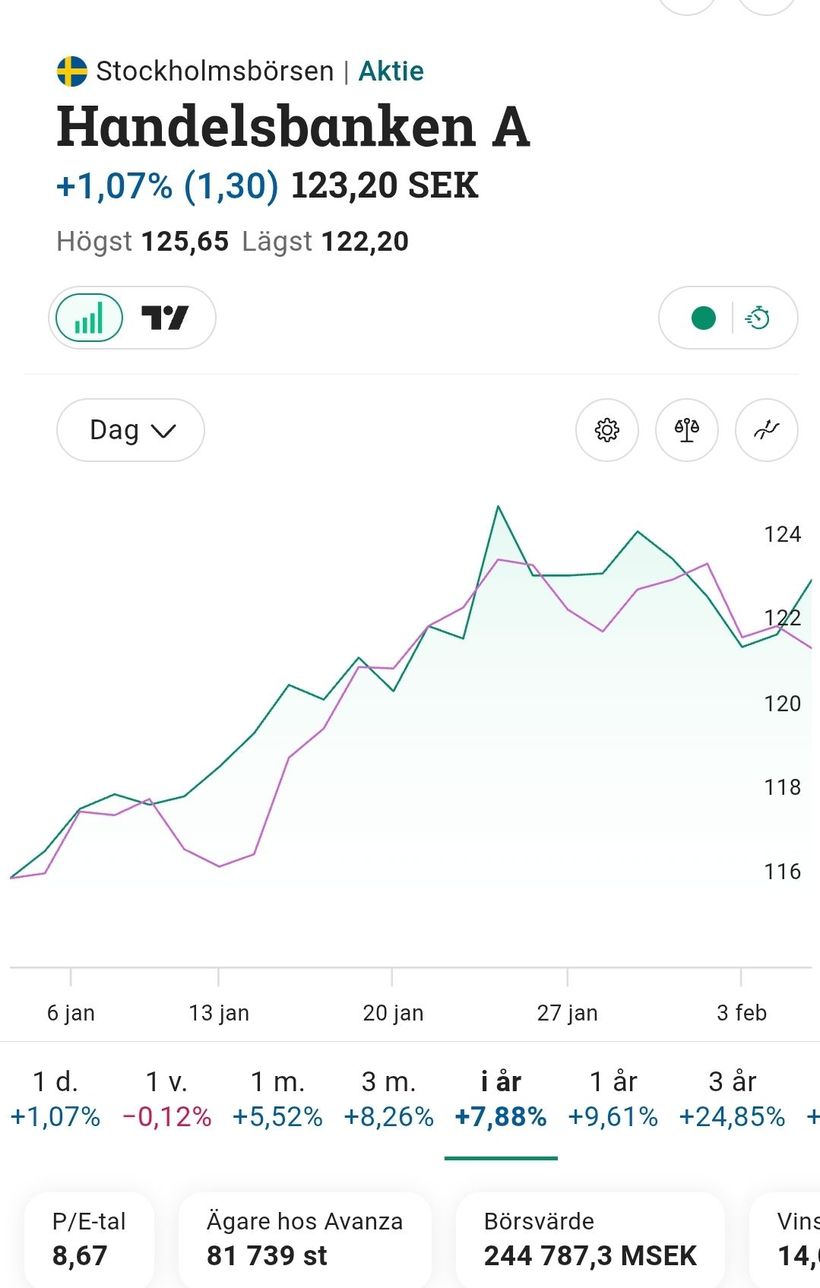Open the Aktie link in header
Viewport: 820px width, 1288px height.
tap(391, 71)
